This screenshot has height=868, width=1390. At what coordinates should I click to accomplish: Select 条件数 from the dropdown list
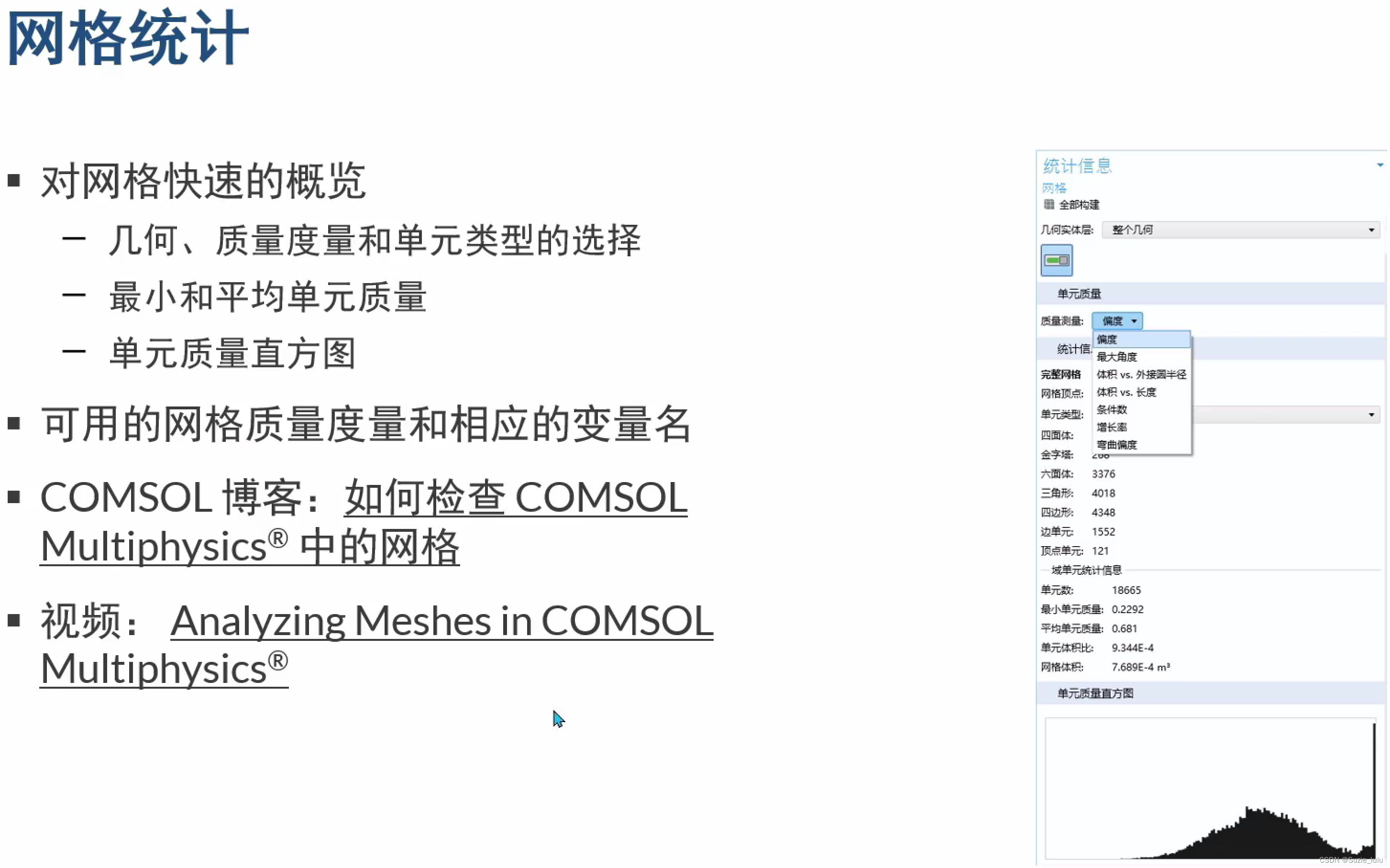(x=1112, y=409)
